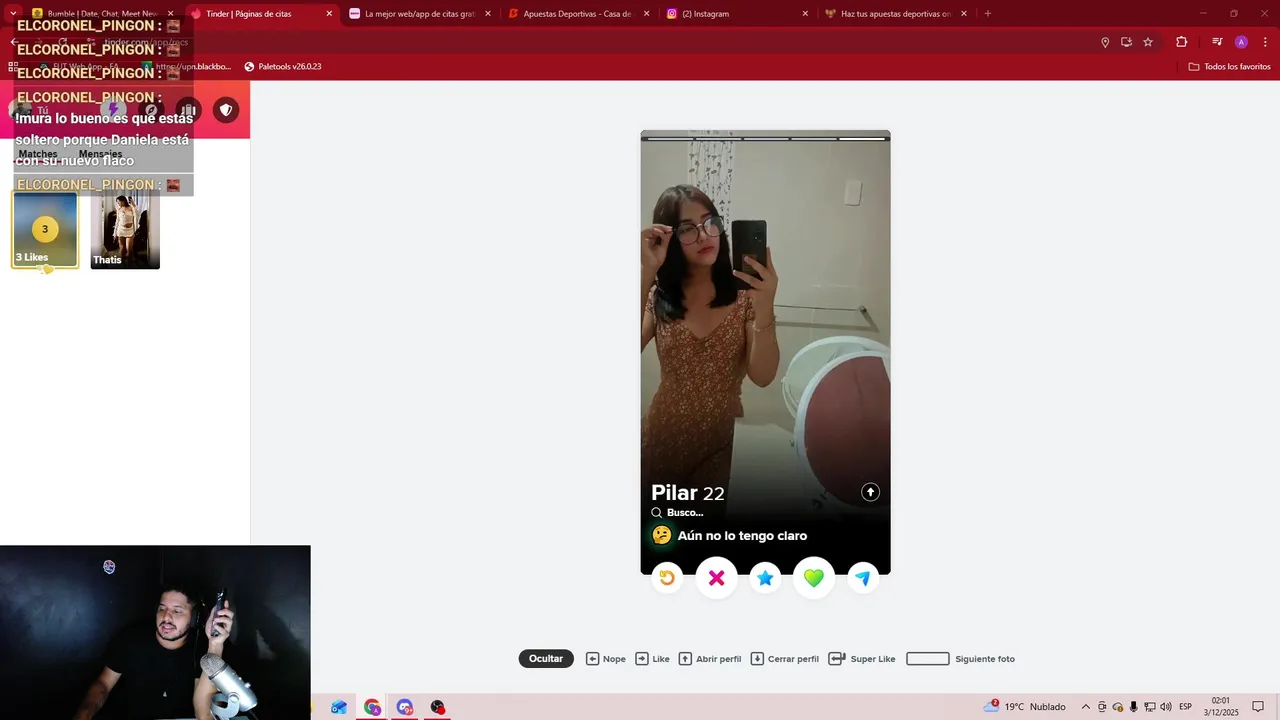Open the network tray icon

coord(1150,707)
